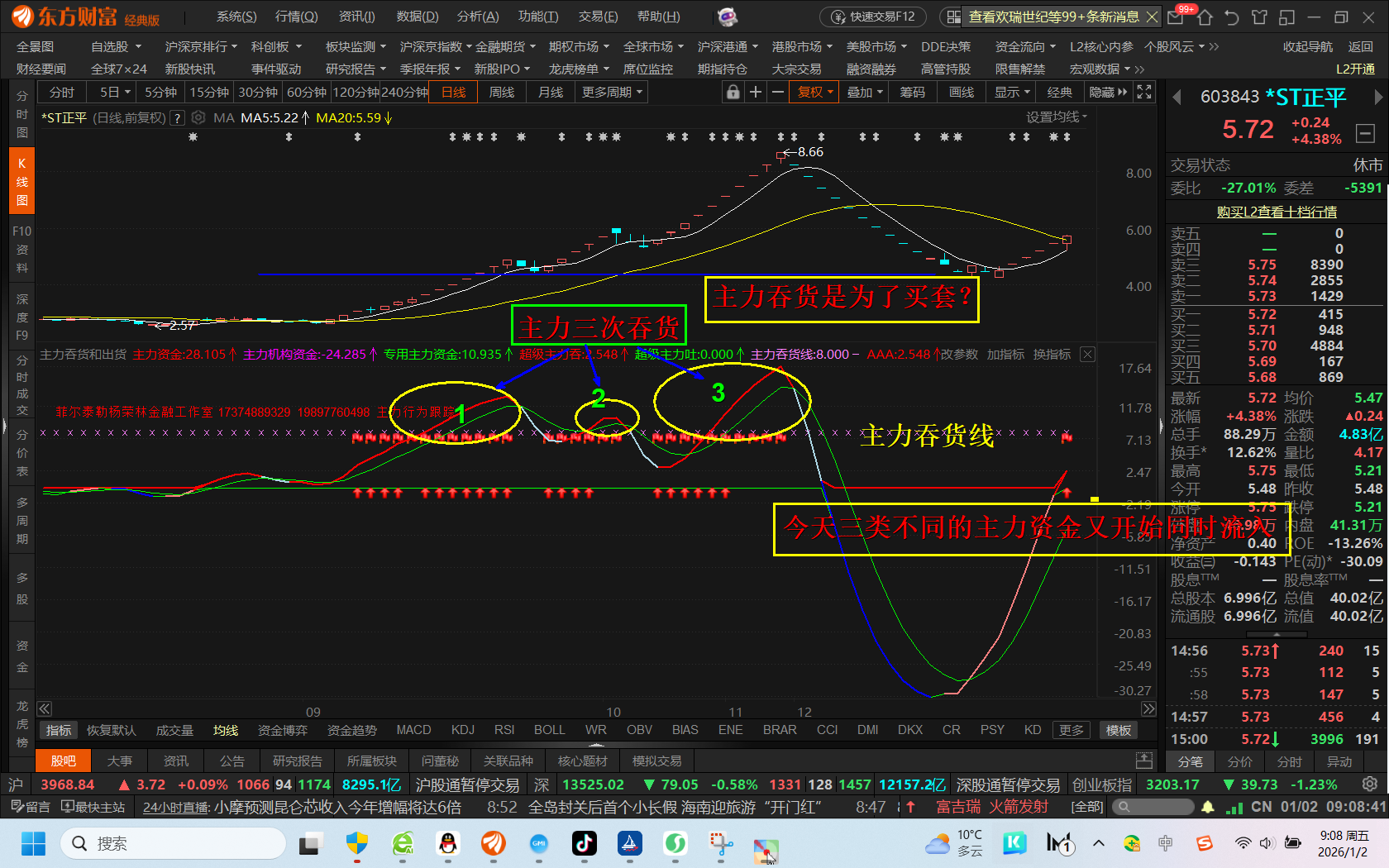The height and width of the screenshot is (868, 1389).
Task: Open TikTok from the taskbar
Action: click(585, 843)
